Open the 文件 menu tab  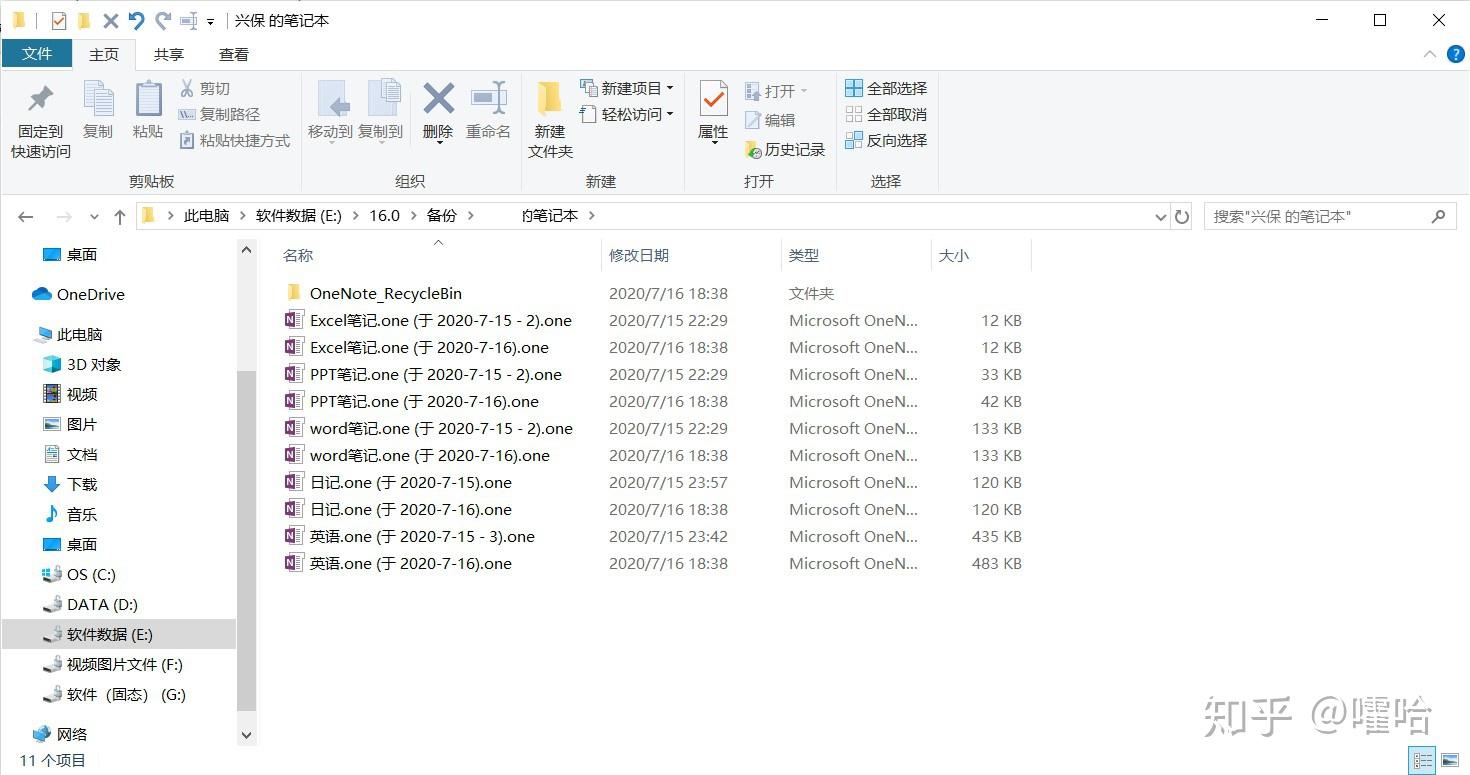tap(37, 54)
